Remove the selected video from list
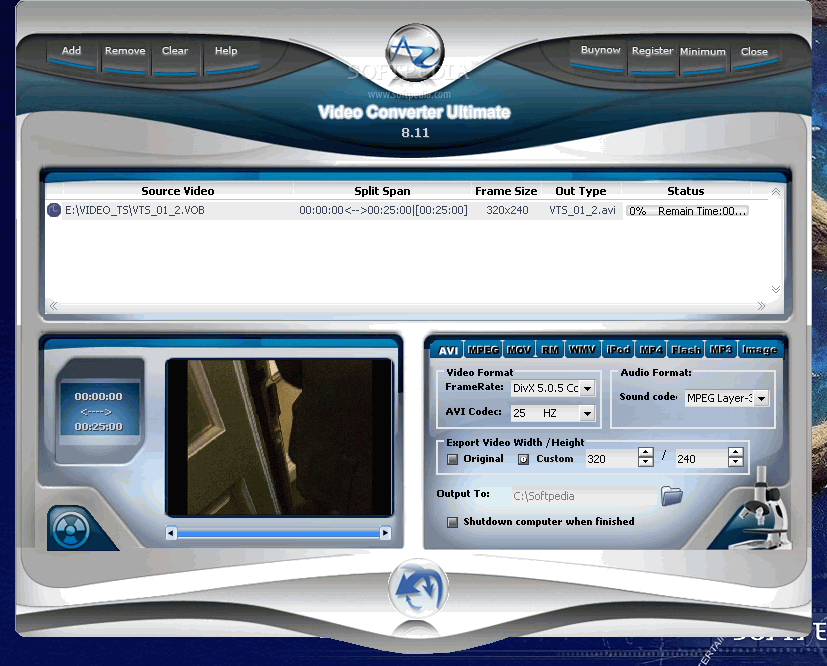 (125, 51)
